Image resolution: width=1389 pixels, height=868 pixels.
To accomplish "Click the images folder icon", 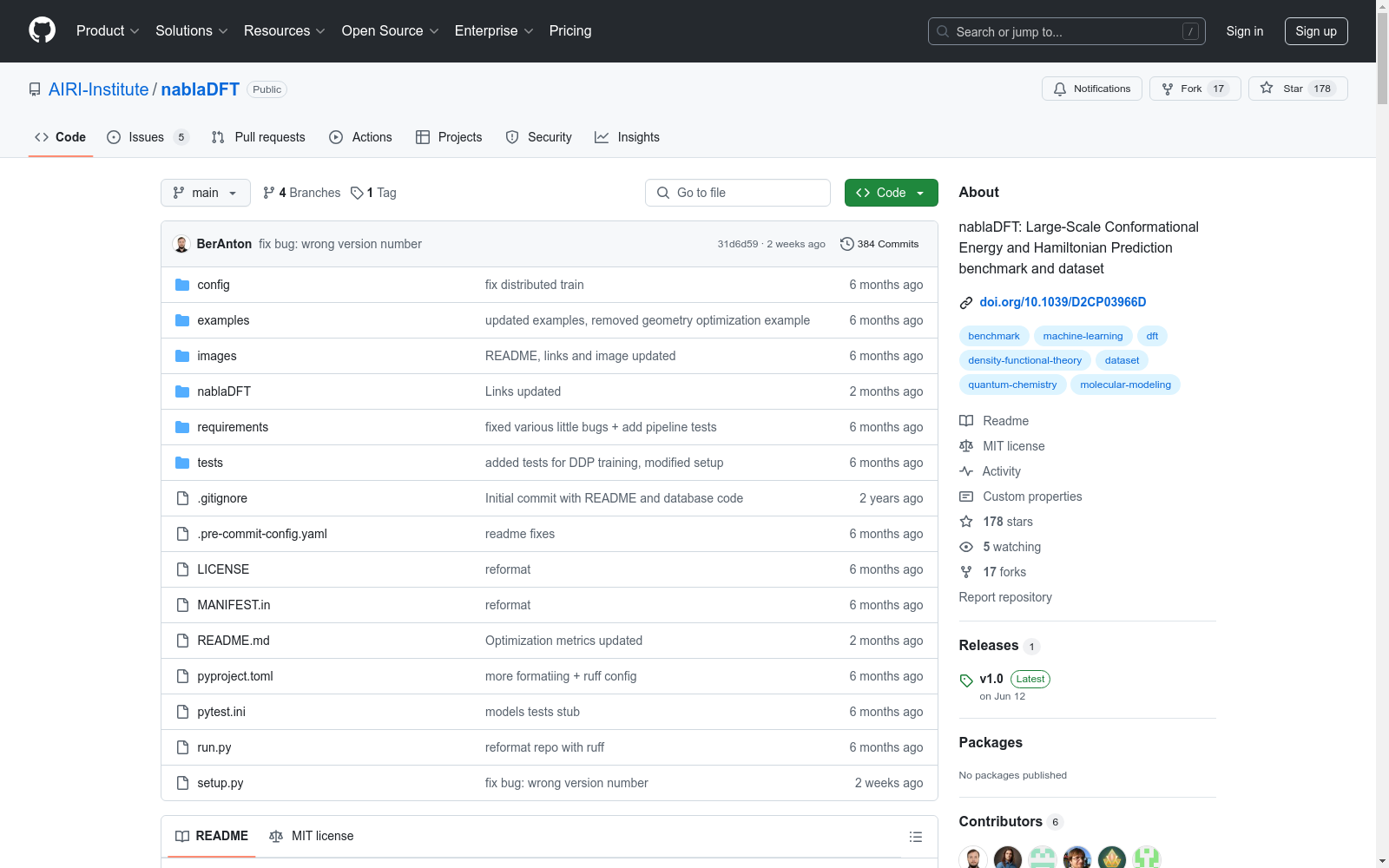I will point(182,356).
